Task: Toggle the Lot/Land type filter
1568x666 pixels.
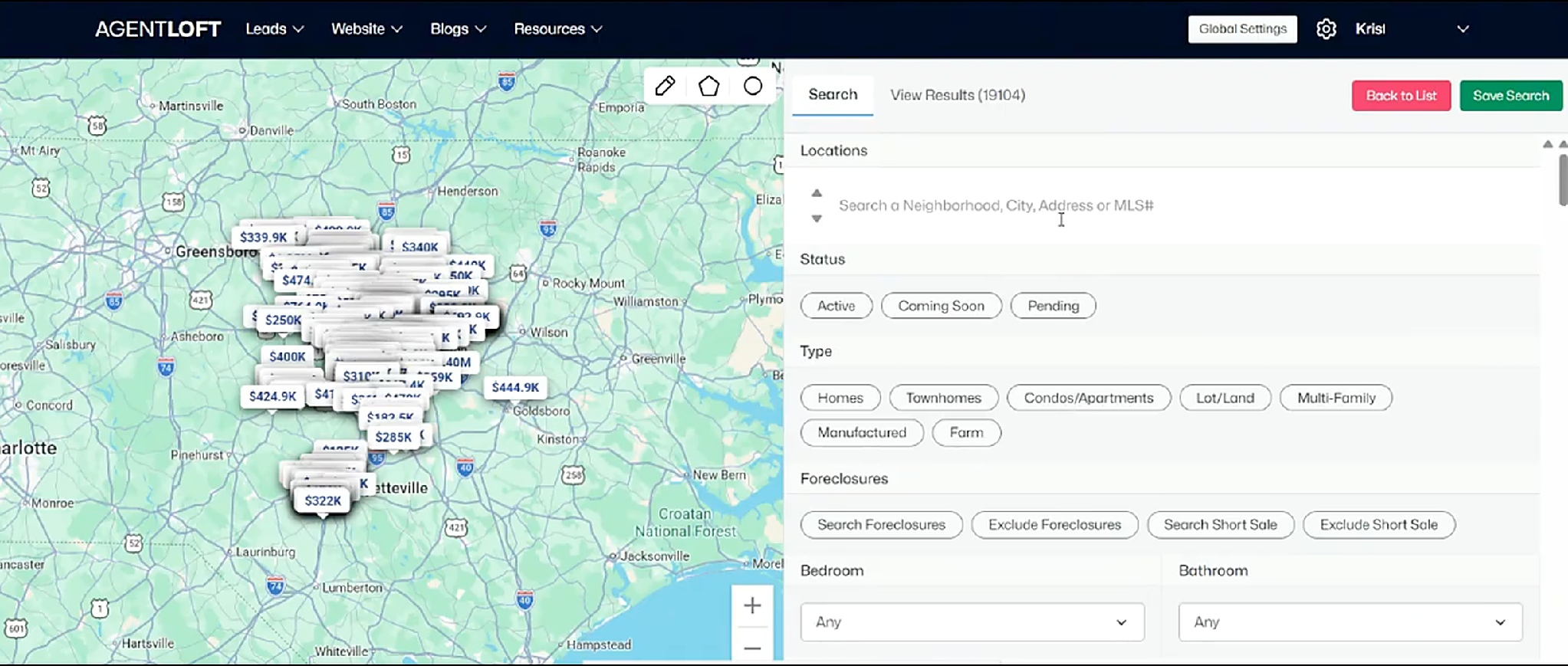Action: [1225, 398]
